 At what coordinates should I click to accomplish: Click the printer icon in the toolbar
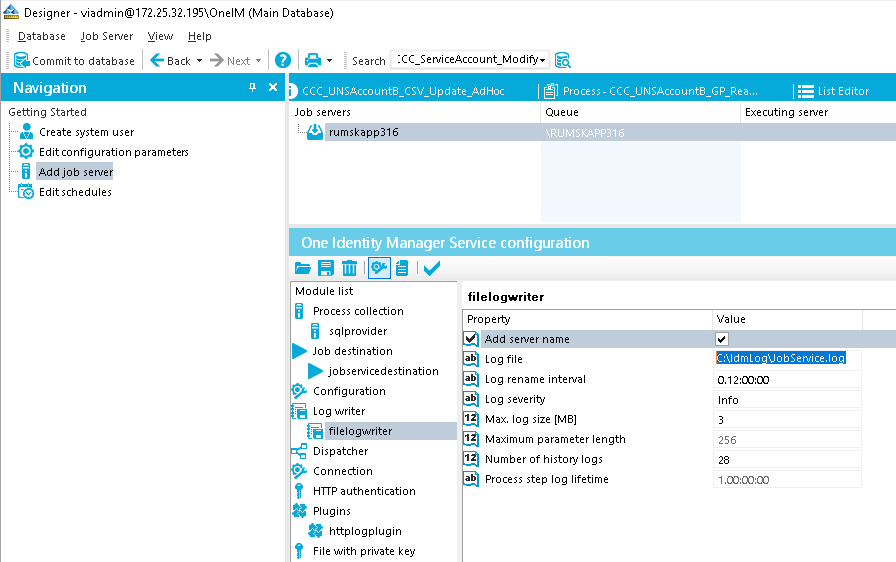coord(312,60)
